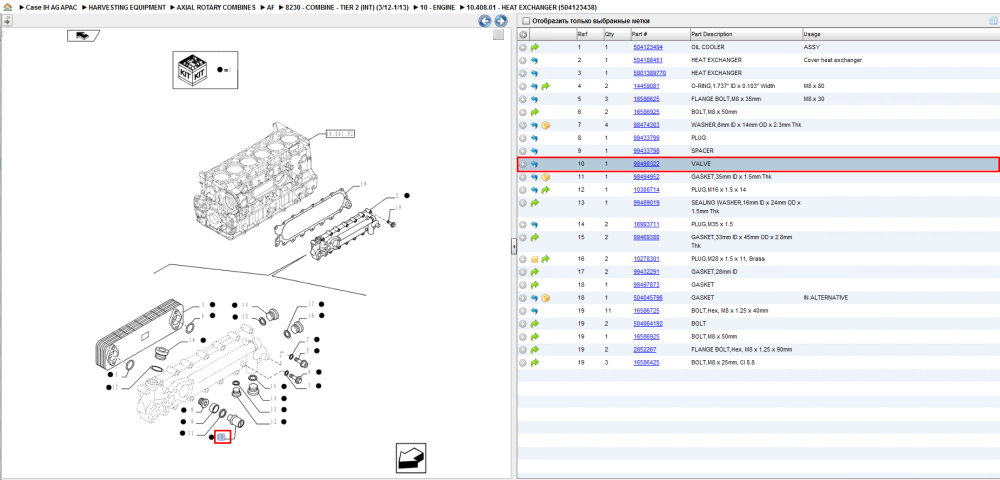
Task: Click green arrow icon on 99432291 gasket row
Action: (535, 272)
